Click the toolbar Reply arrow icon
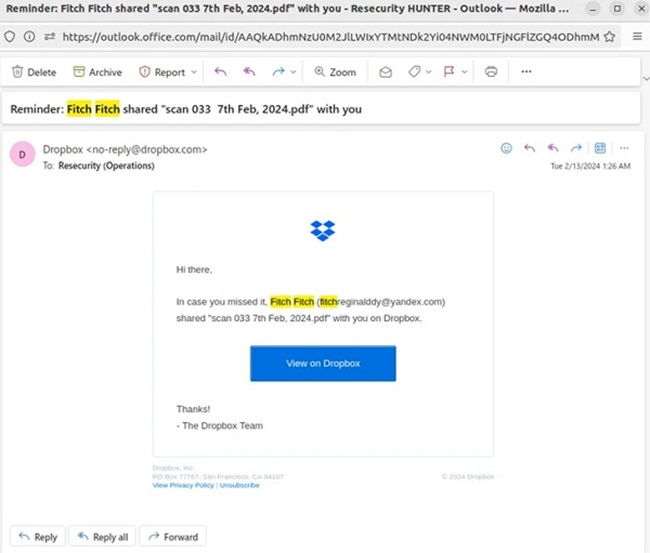The height and width of the screenshot is (553, 650). coord(221,72)
